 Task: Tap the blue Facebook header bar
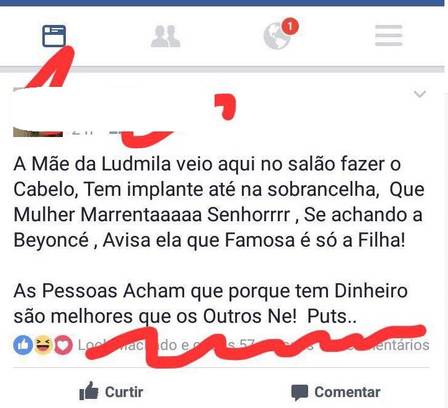(222, 3)
